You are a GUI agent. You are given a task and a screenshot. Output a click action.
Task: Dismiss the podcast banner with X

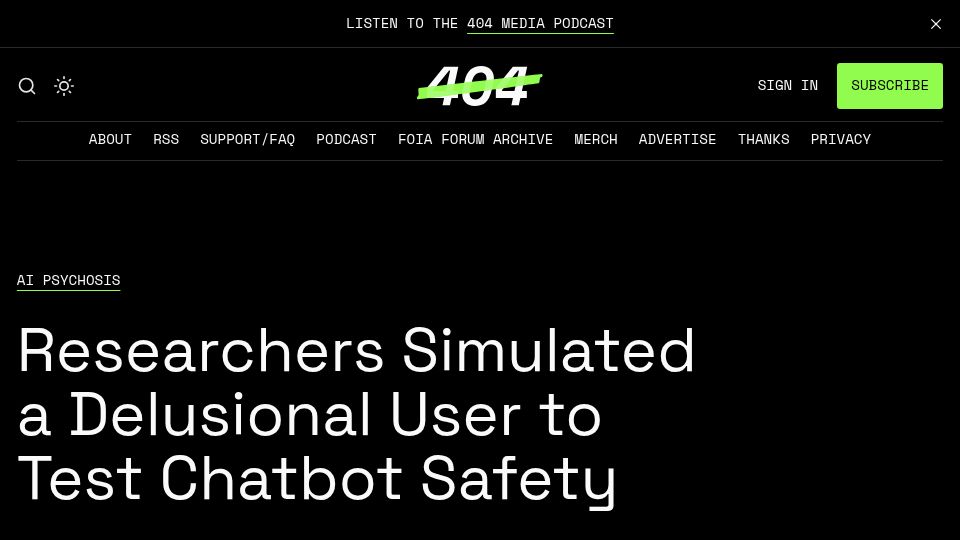point(936,24)
